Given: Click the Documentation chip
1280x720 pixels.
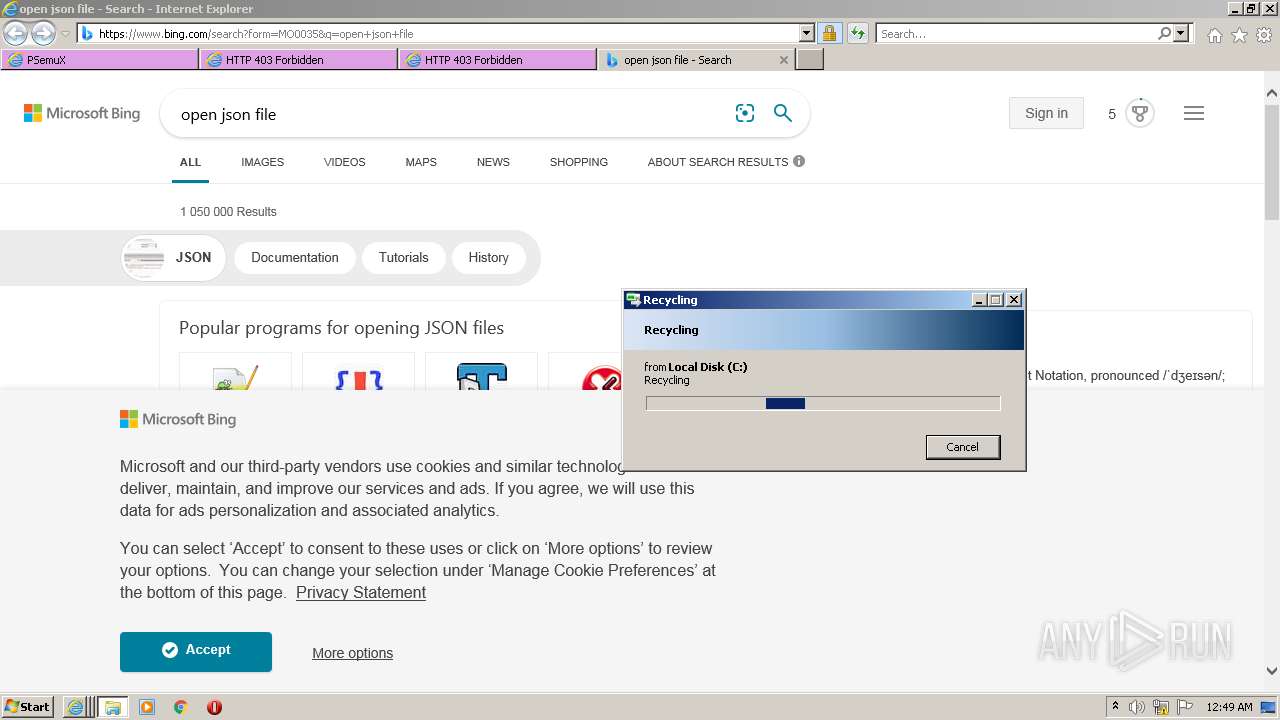Looking at the screenshot, I should (294, 257).
